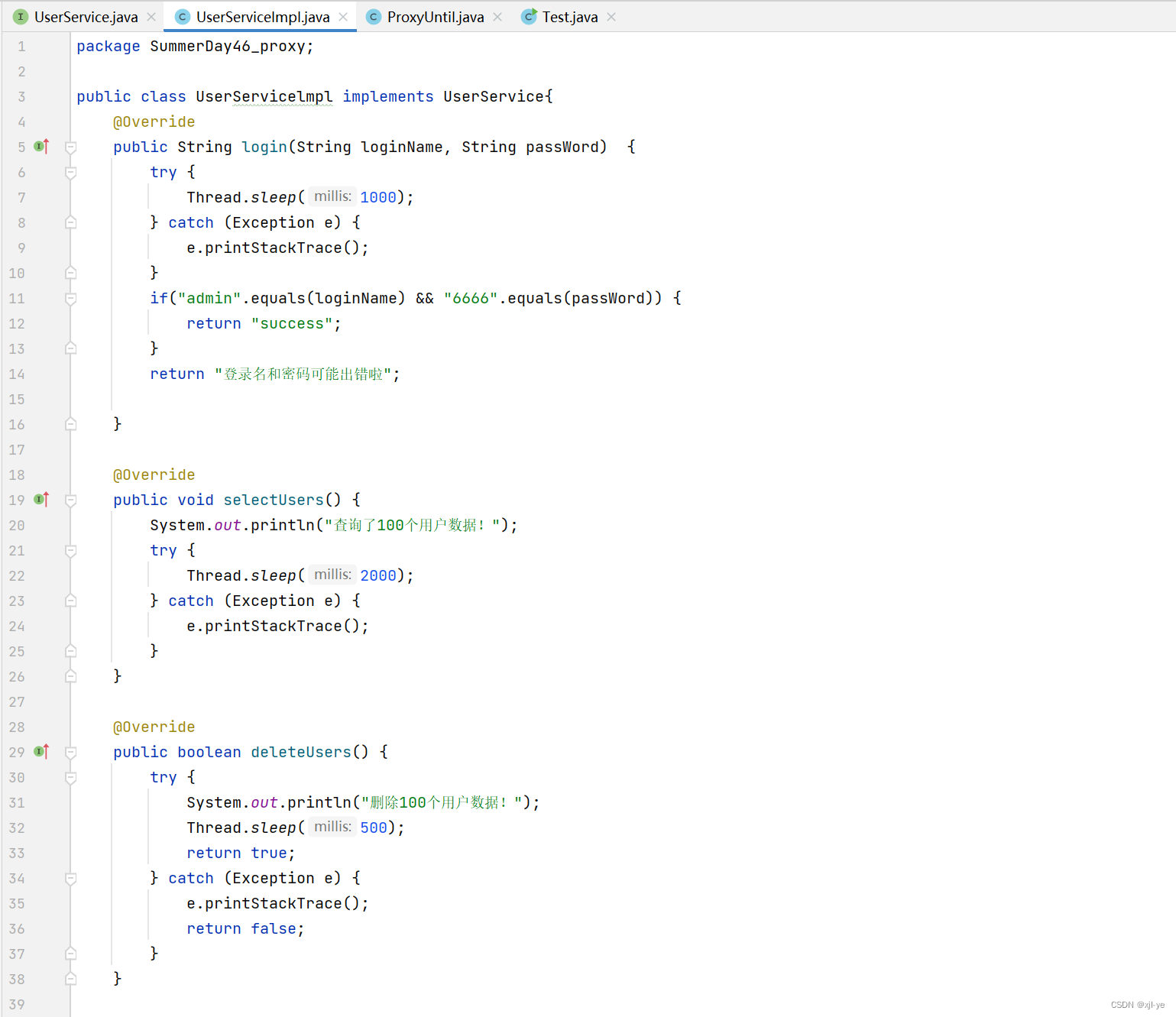Click the string literal on line 14

(303, 374)
